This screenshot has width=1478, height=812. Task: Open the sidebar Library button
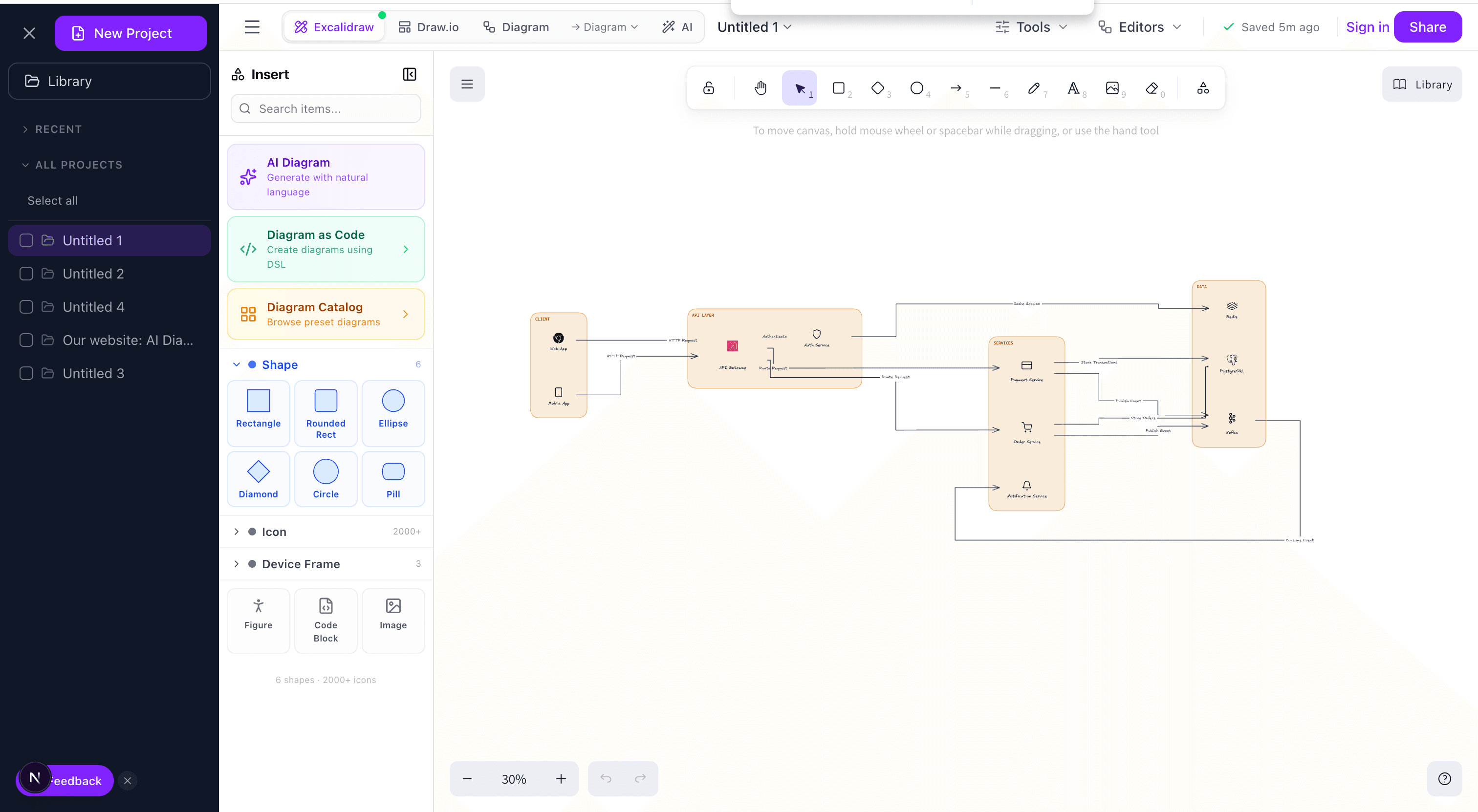pos(109,81)
